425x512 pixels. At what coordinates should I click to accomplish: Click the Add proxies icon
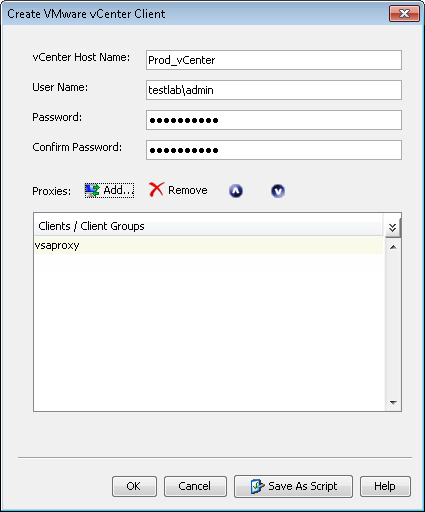93,190
